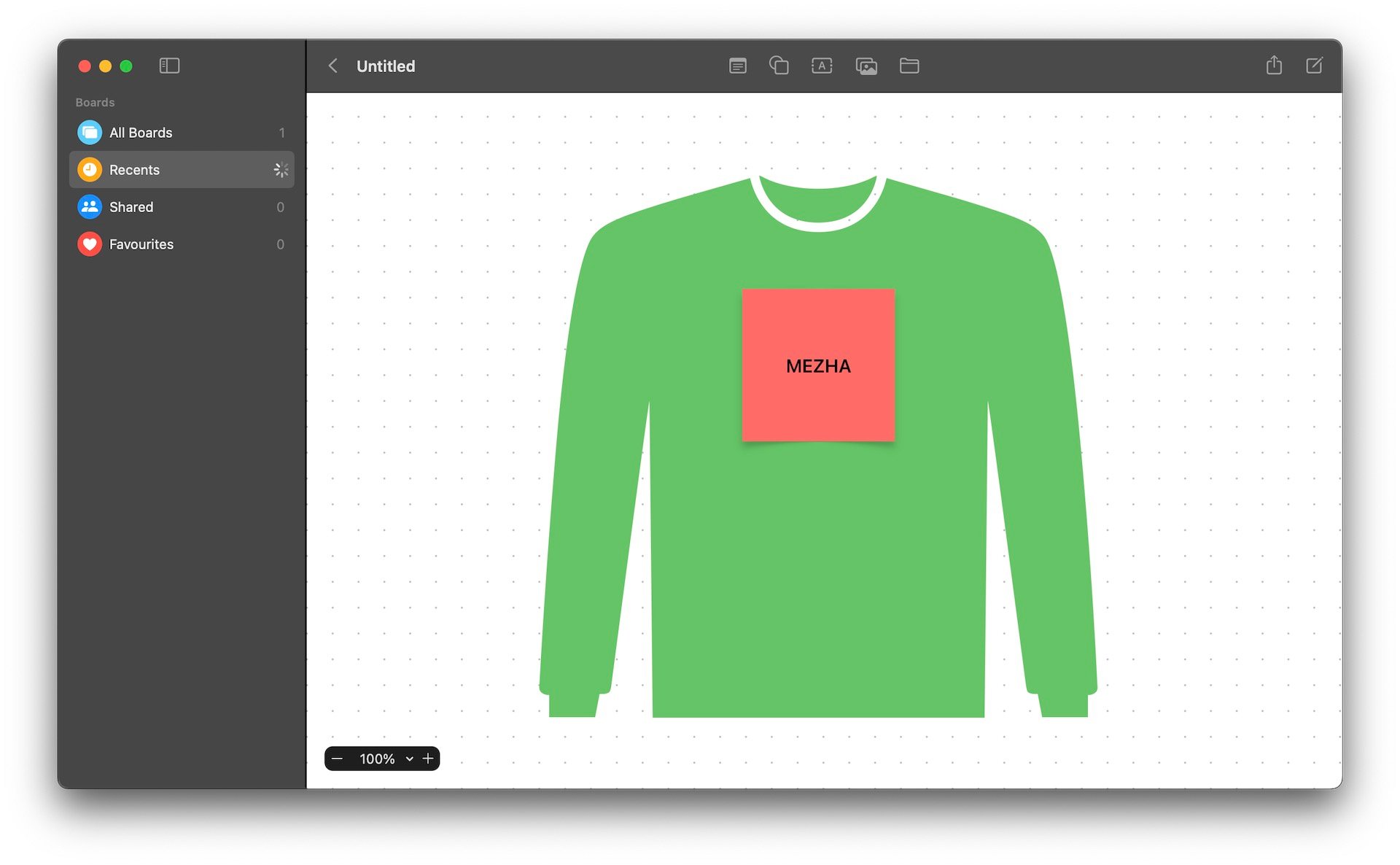The height and width of the screenshot is (865, 1400).
Task: Insert photos or videos tool
Action: [x=866, y=66]
